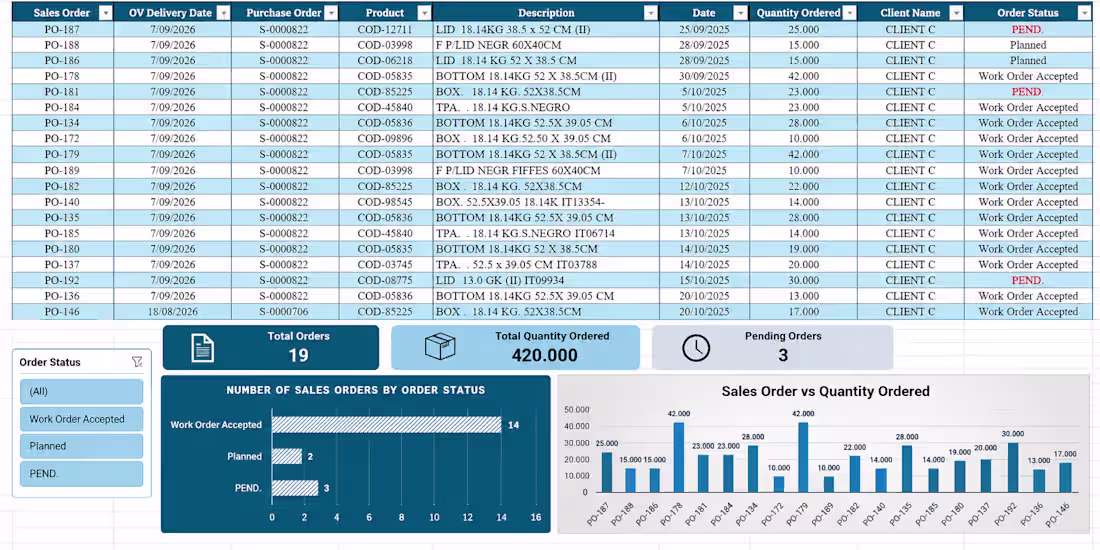Click the PEND. status in PO-187 row
Viewport: 1100px width, 550px height.
tap(1028, 29)
